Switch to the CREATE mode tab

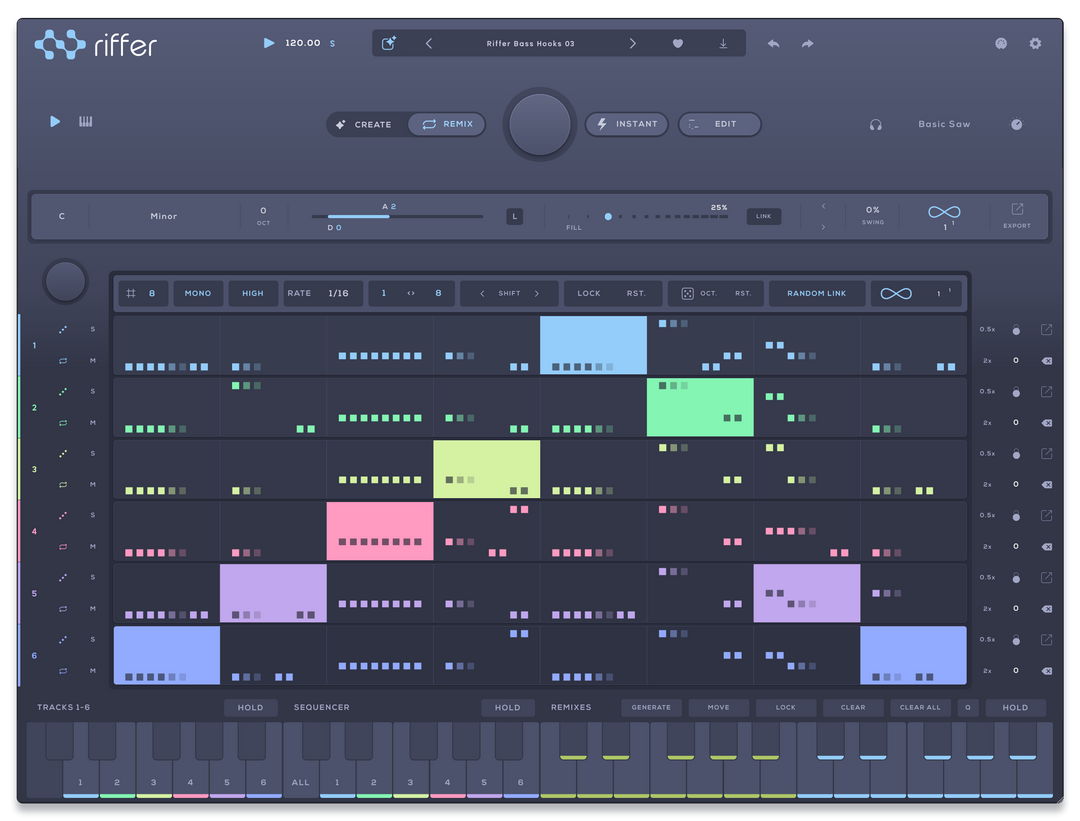(x=366, y=125)
